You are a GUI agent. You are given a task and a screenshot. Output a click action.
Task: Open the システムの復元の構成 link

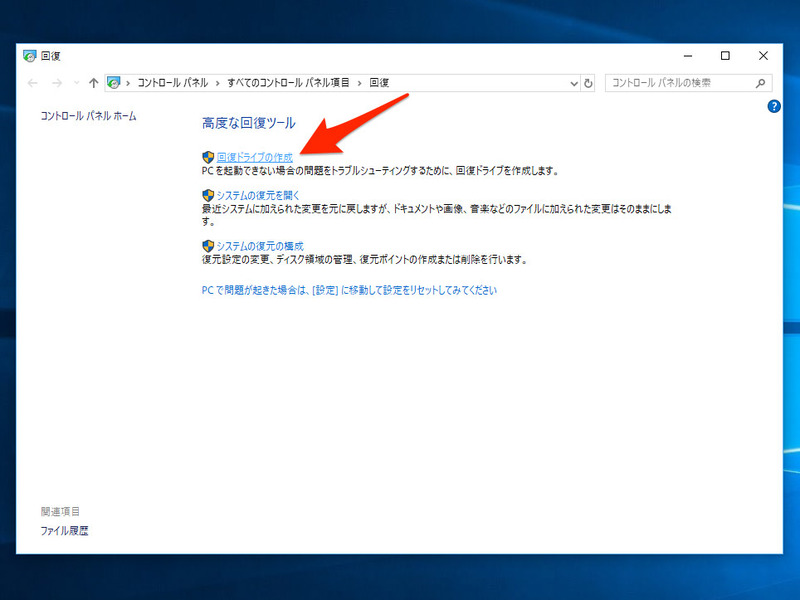point(260,246)
